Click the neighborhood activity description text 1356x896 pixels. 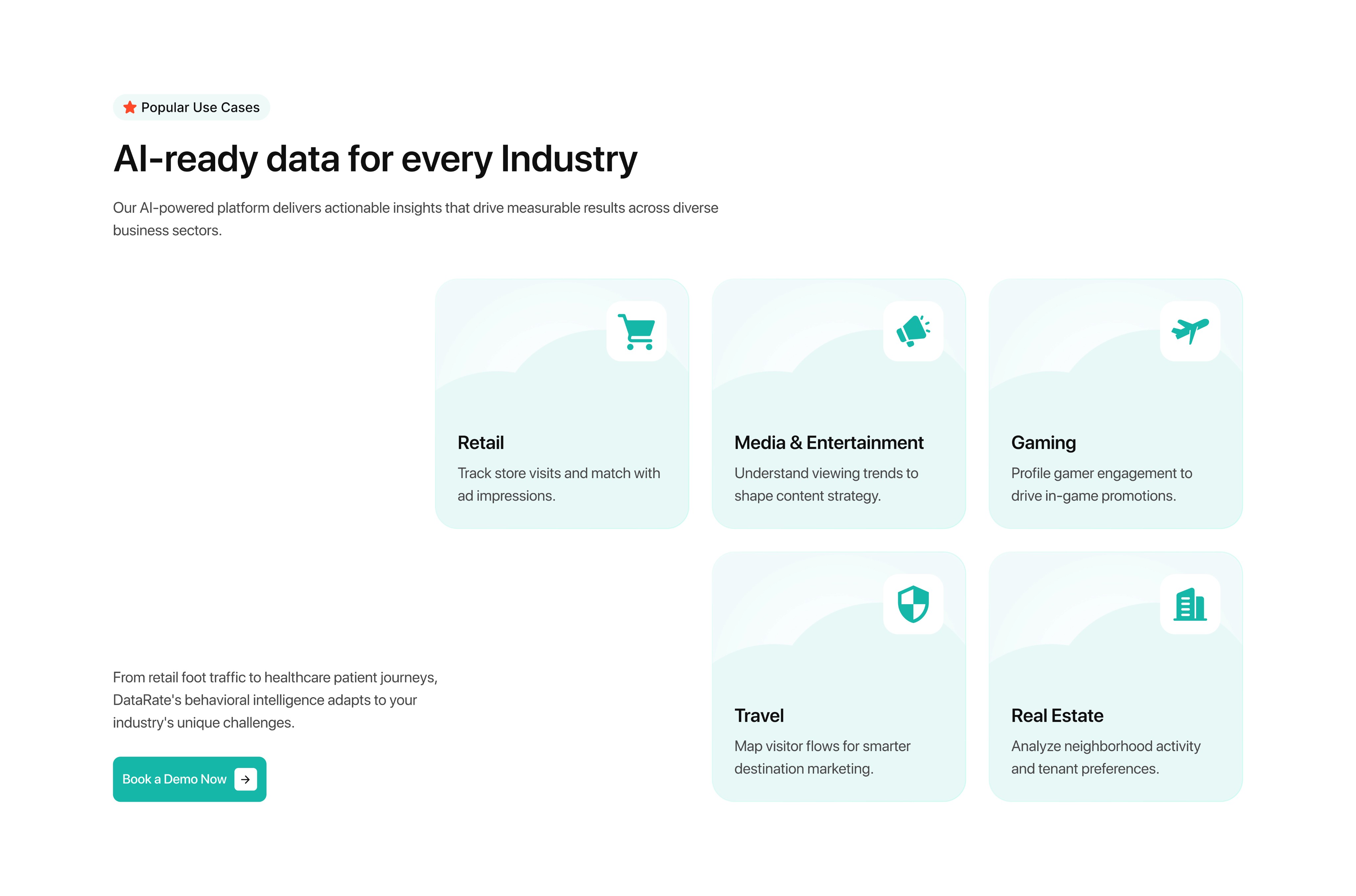tap(1105, 757)
